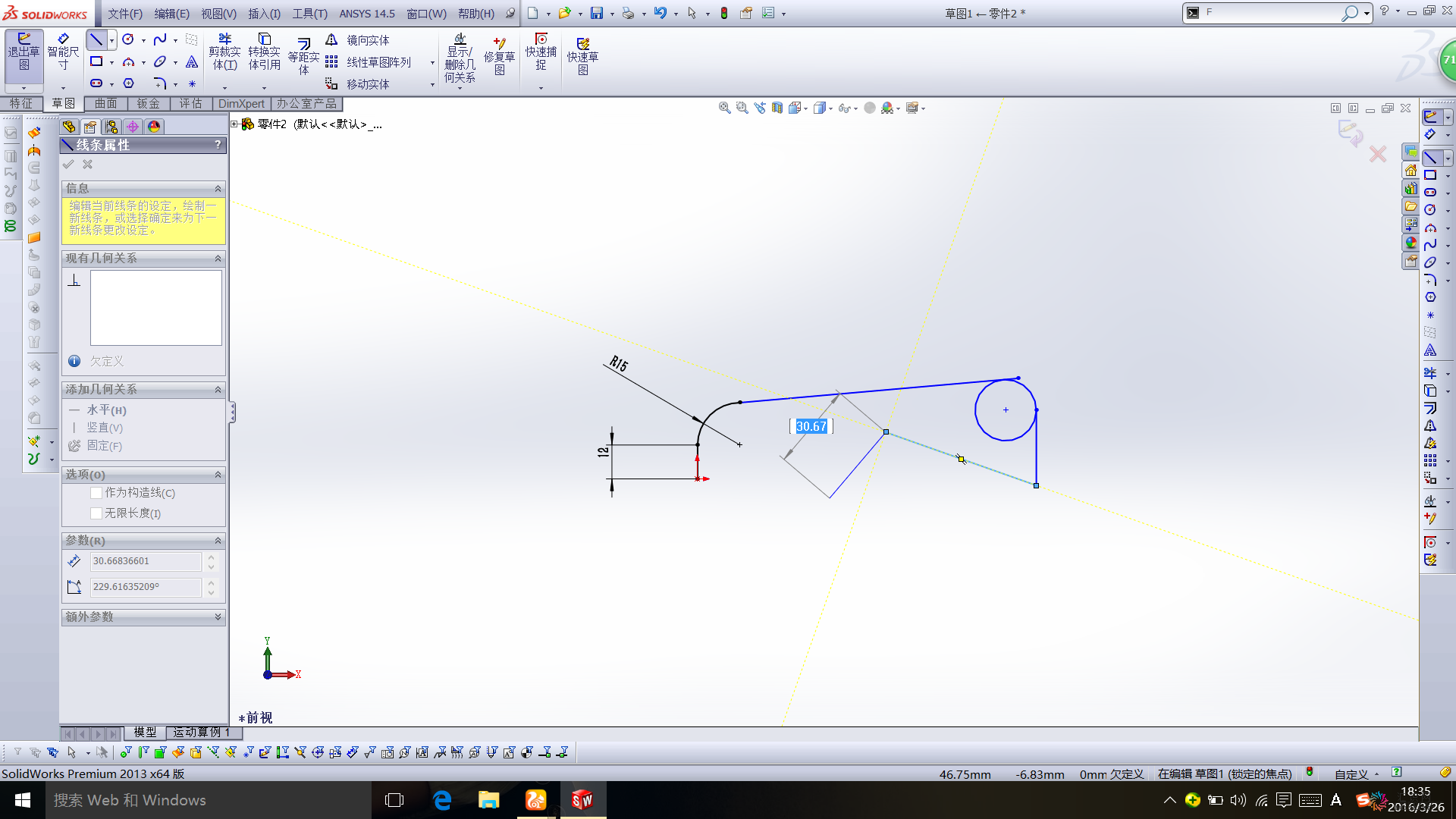This screenshot has width=1456, height=819.
Task: Switch to the 钣金 tab
Action: pyautogui.click(x=149, y=104)
